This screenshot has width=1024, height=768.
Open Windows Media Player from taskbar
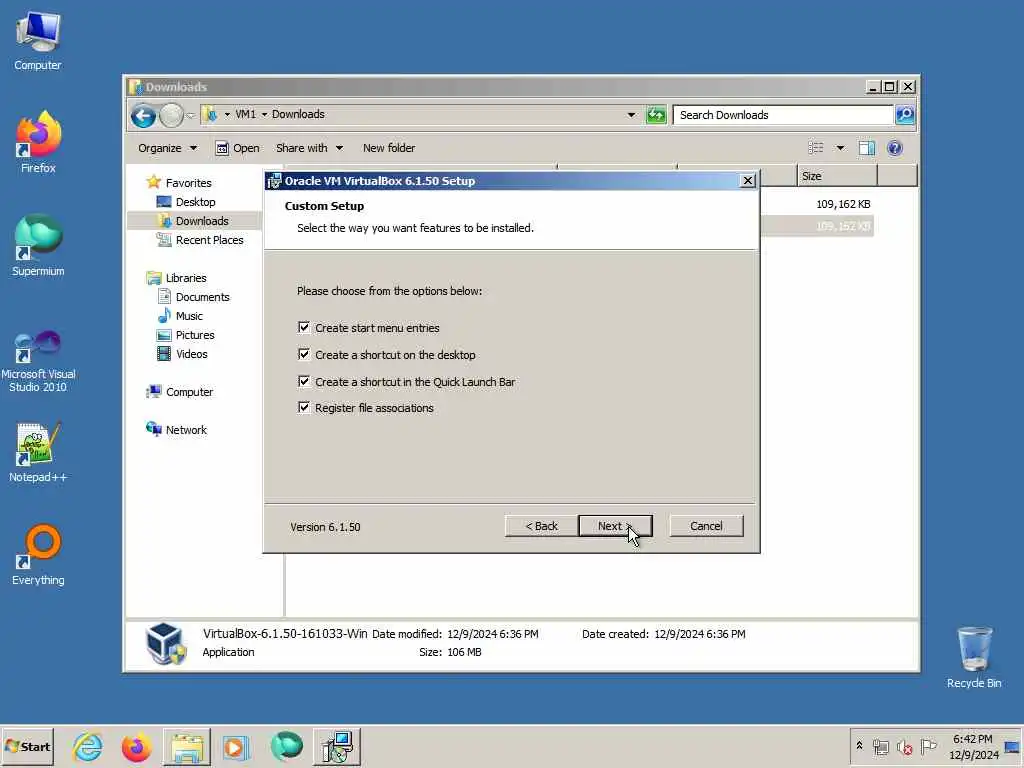click(x=236, y=746)
